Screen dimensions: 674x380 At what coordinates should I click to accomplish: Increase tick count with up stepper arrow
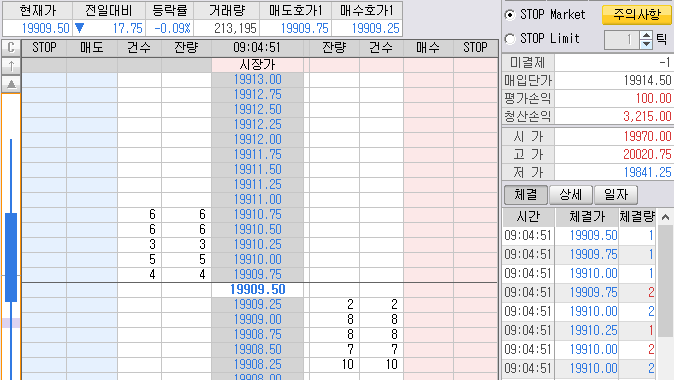(646, 35)
